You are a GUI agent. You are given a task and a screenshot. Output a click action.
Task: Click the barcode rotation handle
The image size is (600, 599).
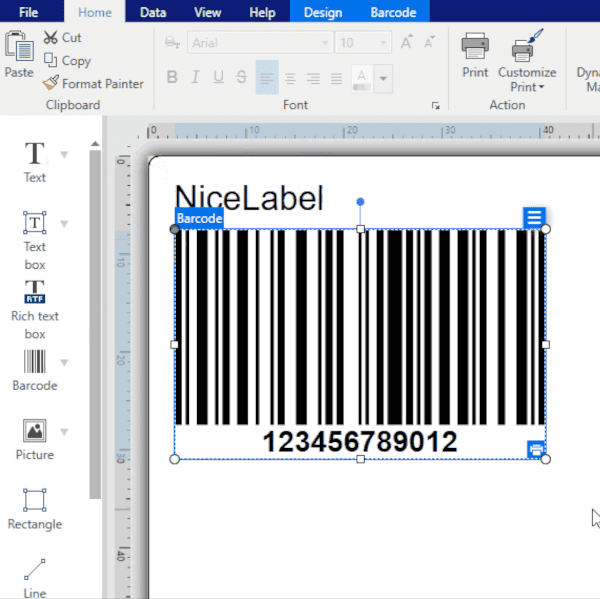tap(360, 202)
